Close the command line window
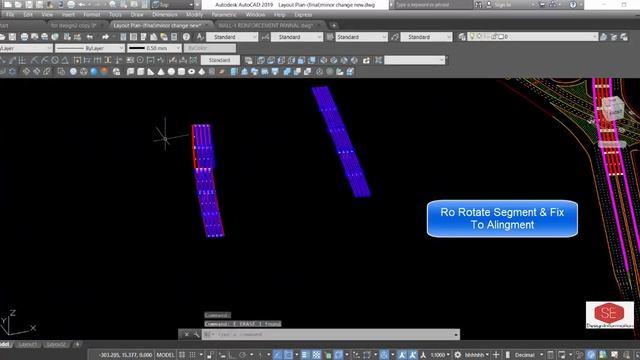640x360 pixels. coord(187,335)
